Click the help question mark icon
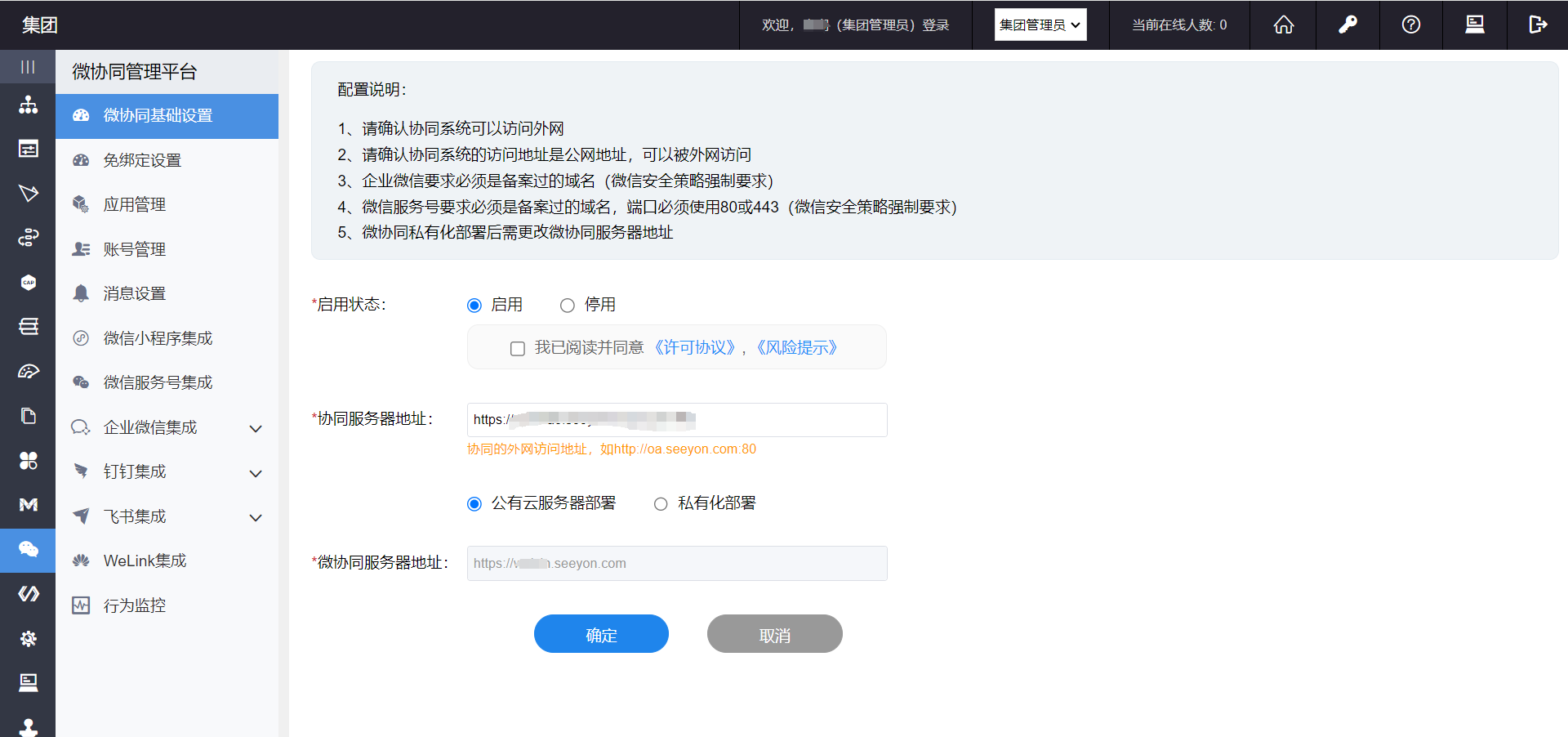Screen dimensions: 1568x737 point(1410,25)
